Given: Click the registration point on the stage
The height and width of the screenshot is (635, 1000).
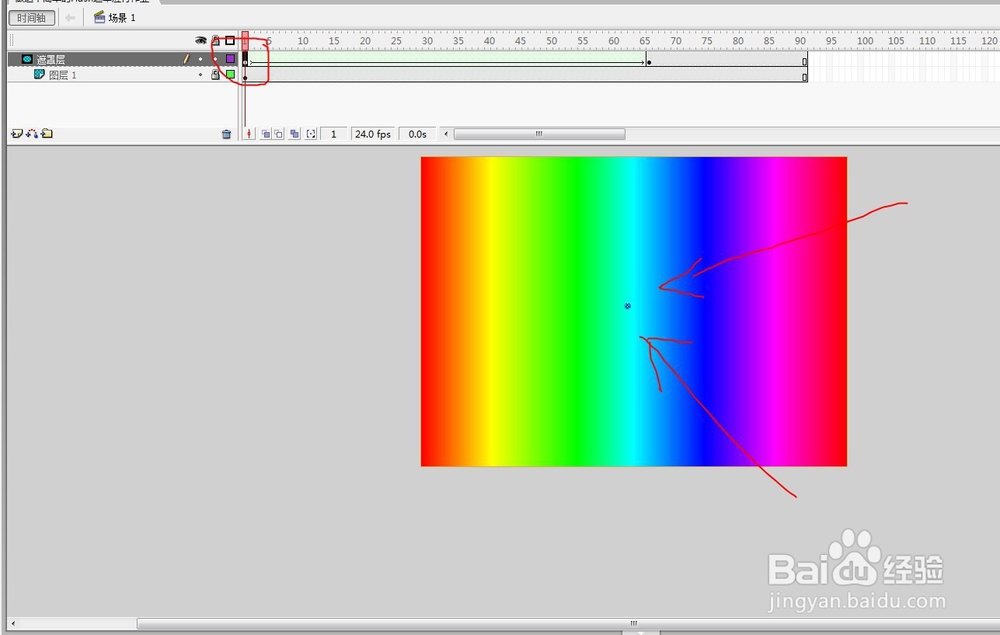Looking at the screenshot, I should click(628, 306).
